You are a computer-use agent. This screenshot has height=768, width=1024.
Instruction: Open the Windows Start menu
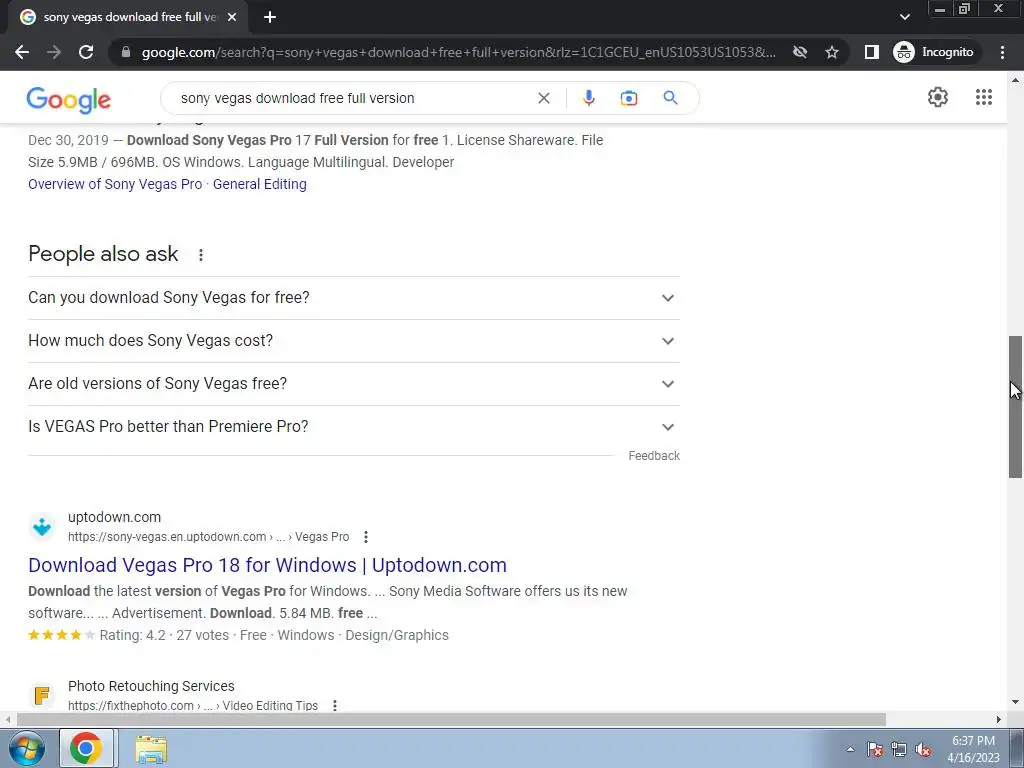point(27,748)
